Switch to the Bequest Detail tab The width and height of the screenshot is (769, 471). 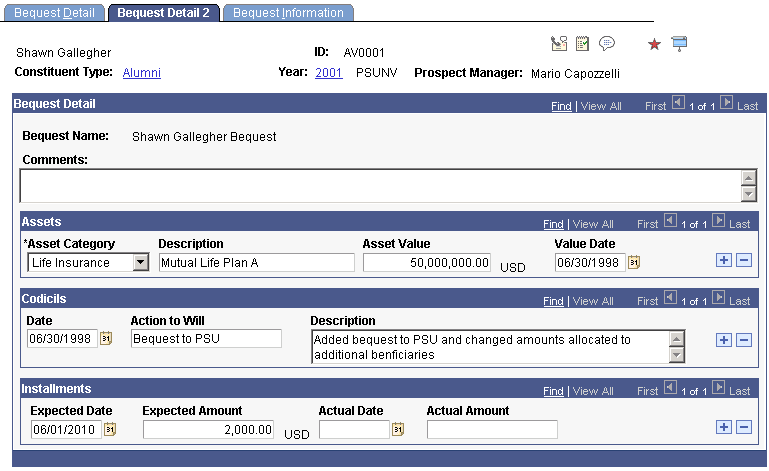click(x=54, y=13)
